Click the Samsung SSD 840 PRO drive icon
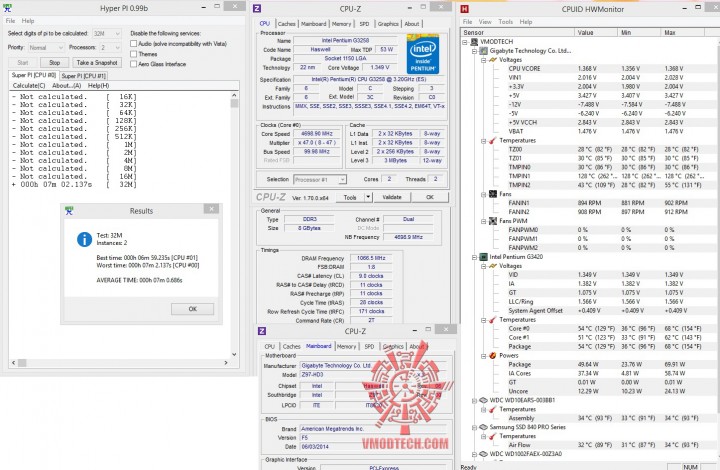 tap(484, 427)
